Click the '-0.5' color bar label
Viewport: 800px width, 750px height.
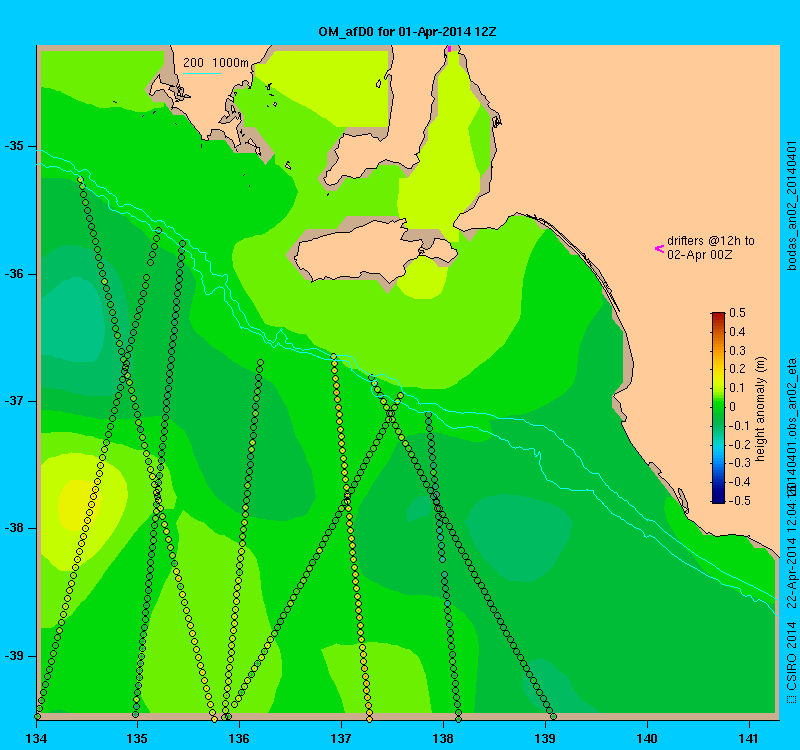click(739, 501)
